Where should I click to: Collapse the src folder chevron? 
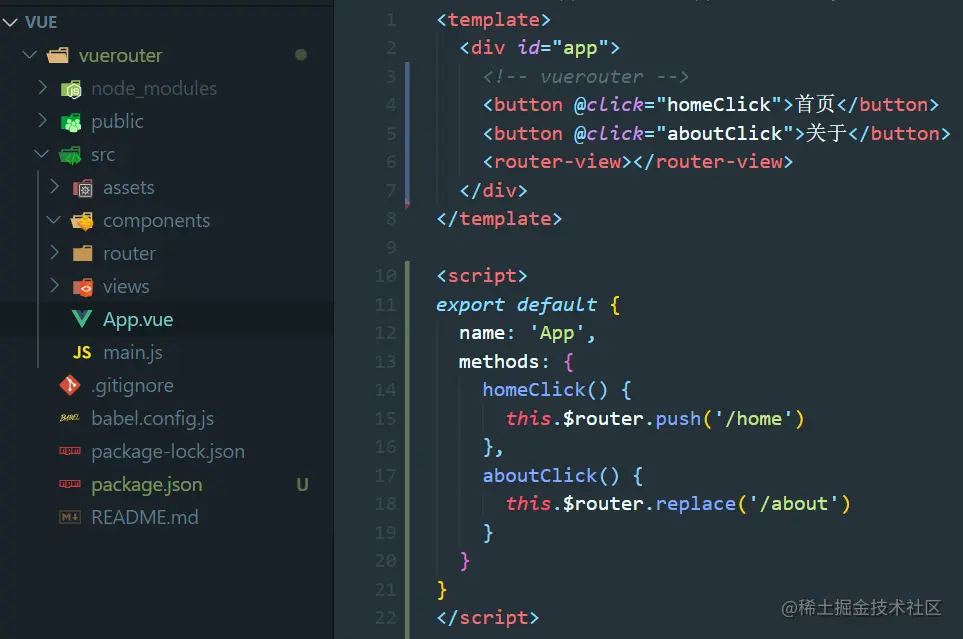pos(41,154)
